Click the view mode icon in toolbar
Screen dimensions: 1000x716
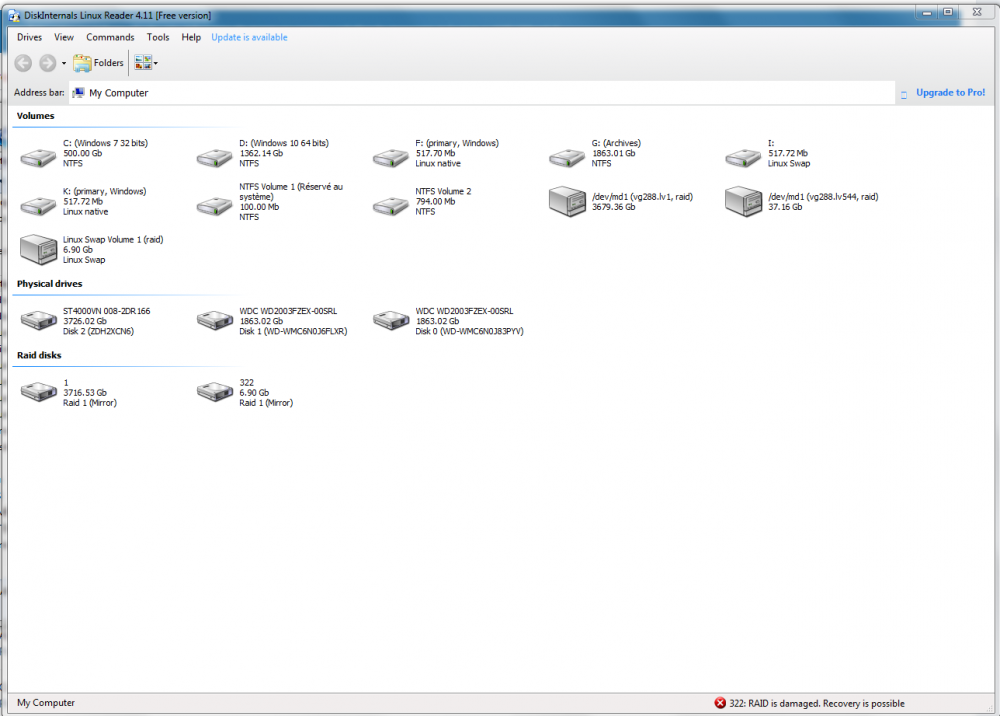tap(143, 62)
